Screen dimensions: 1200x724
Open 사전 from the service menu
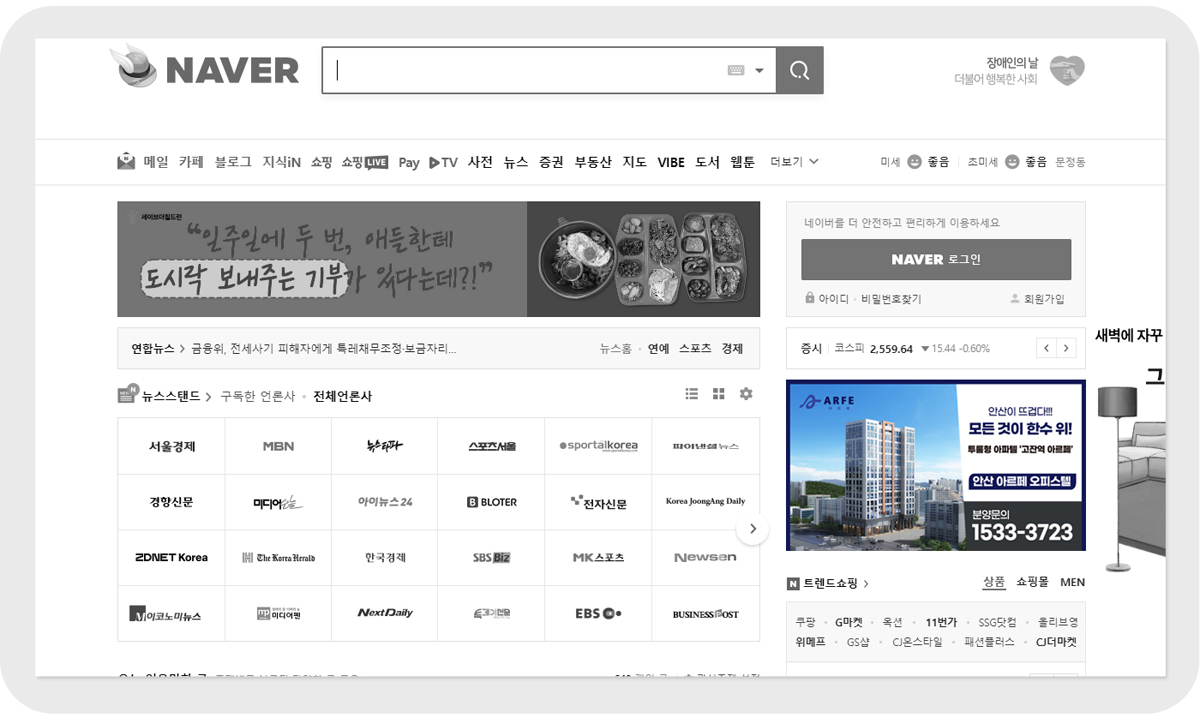480,162
